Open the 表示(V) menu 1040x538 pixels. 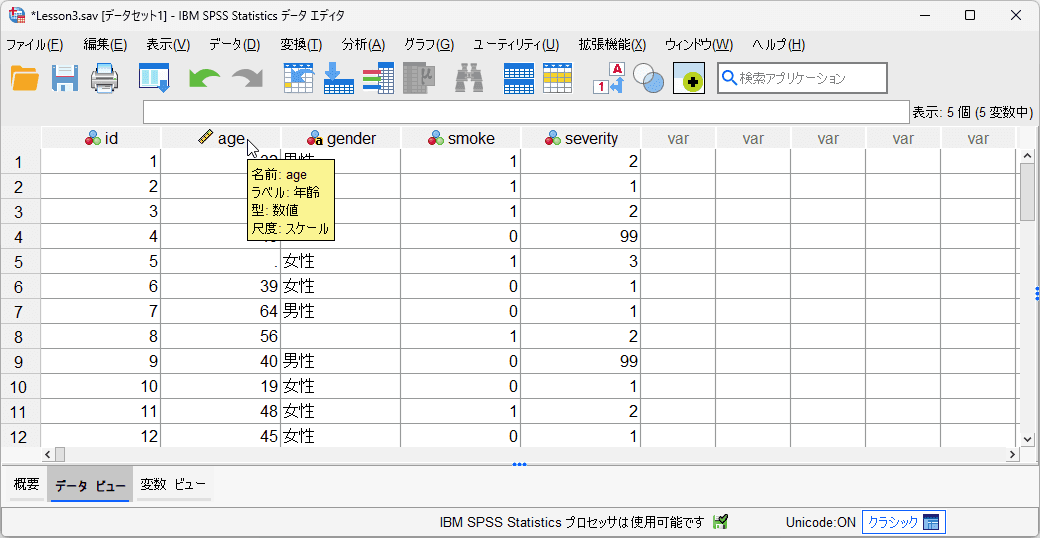[168, 45]
